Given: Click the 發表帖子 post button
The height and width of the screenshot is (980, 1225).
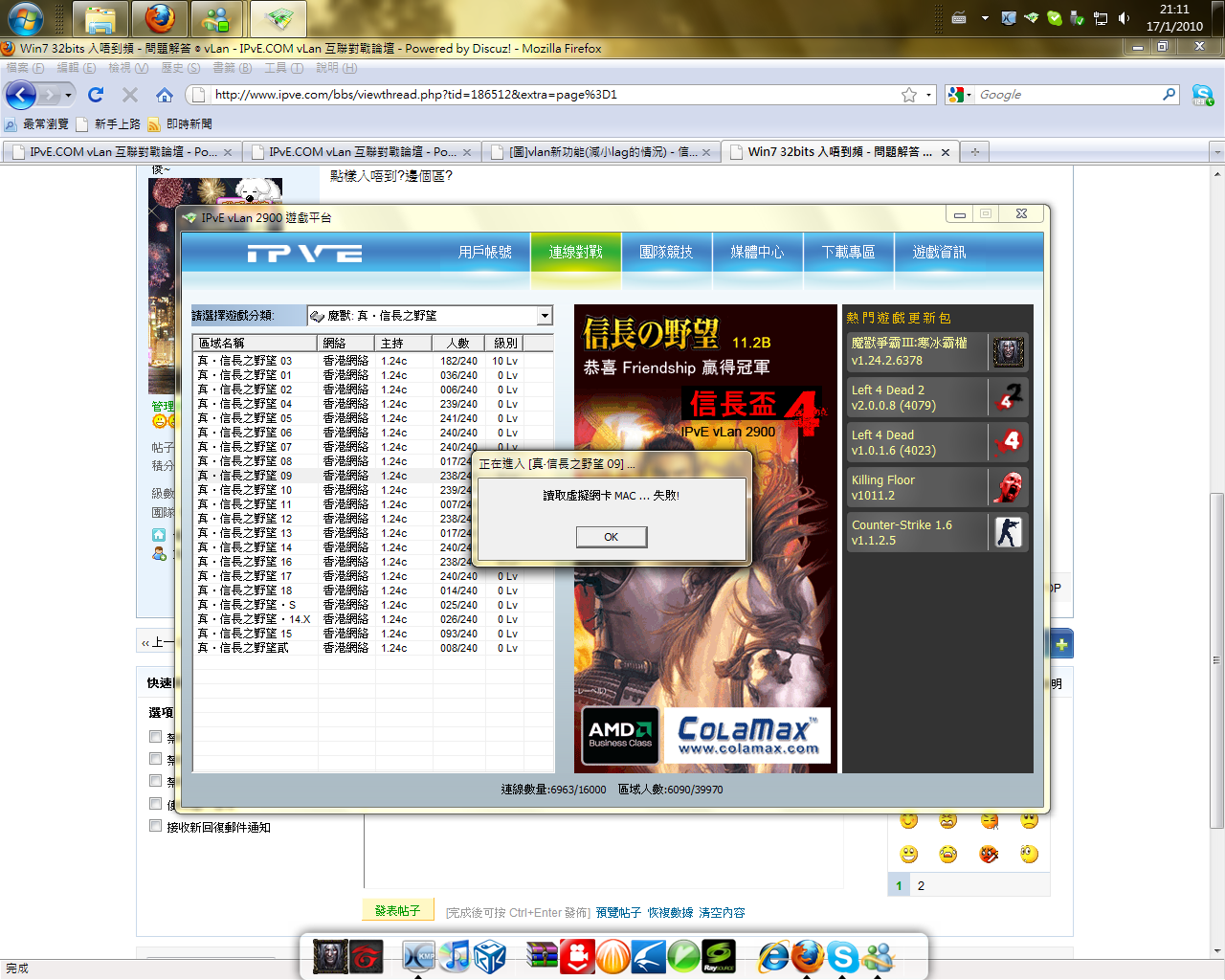Looking at the screenshot, I should point(397,911).
